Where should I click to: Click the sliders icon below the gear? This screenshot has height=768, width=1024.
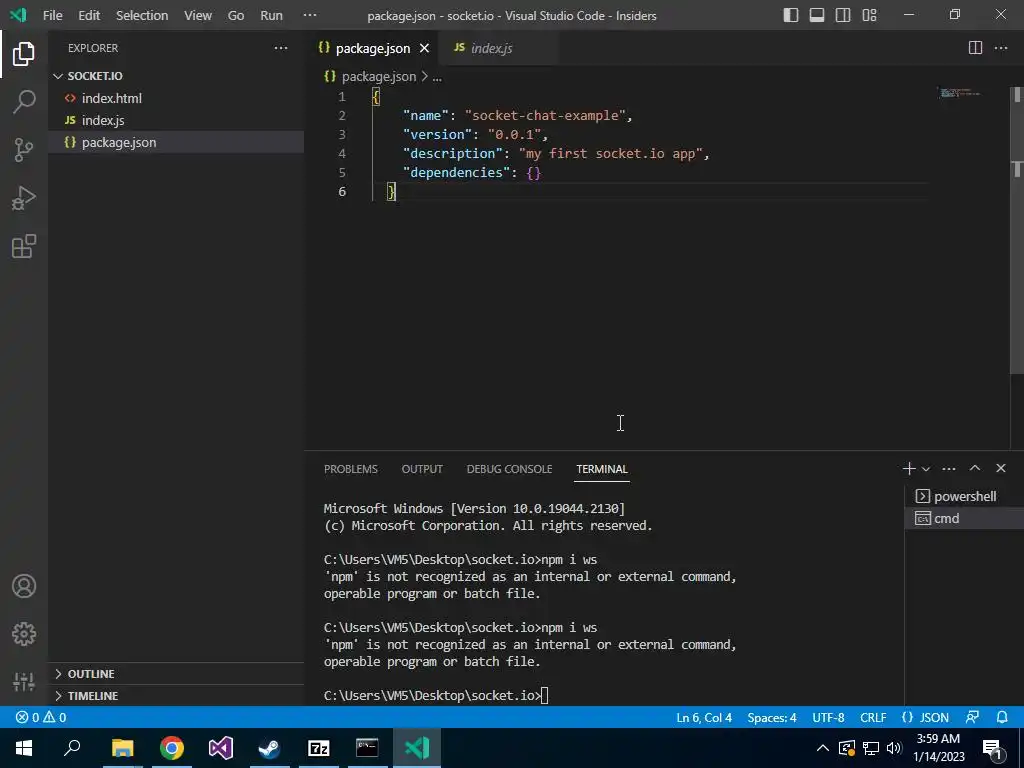pos(24,681)
